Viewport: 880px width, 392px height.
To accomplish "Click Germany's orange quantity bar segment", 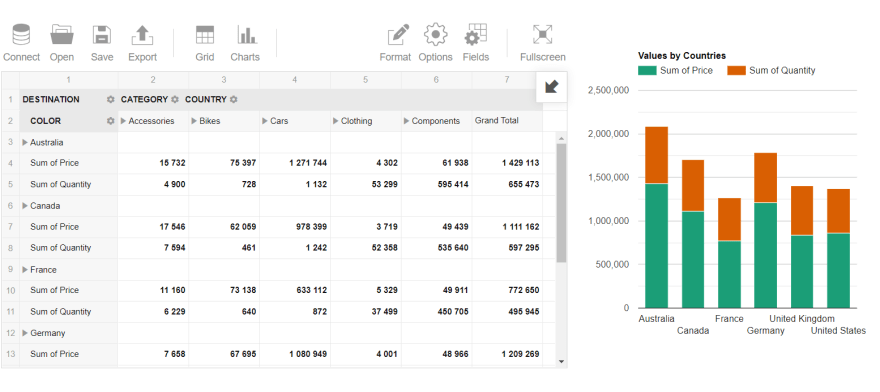I will 766,177.
